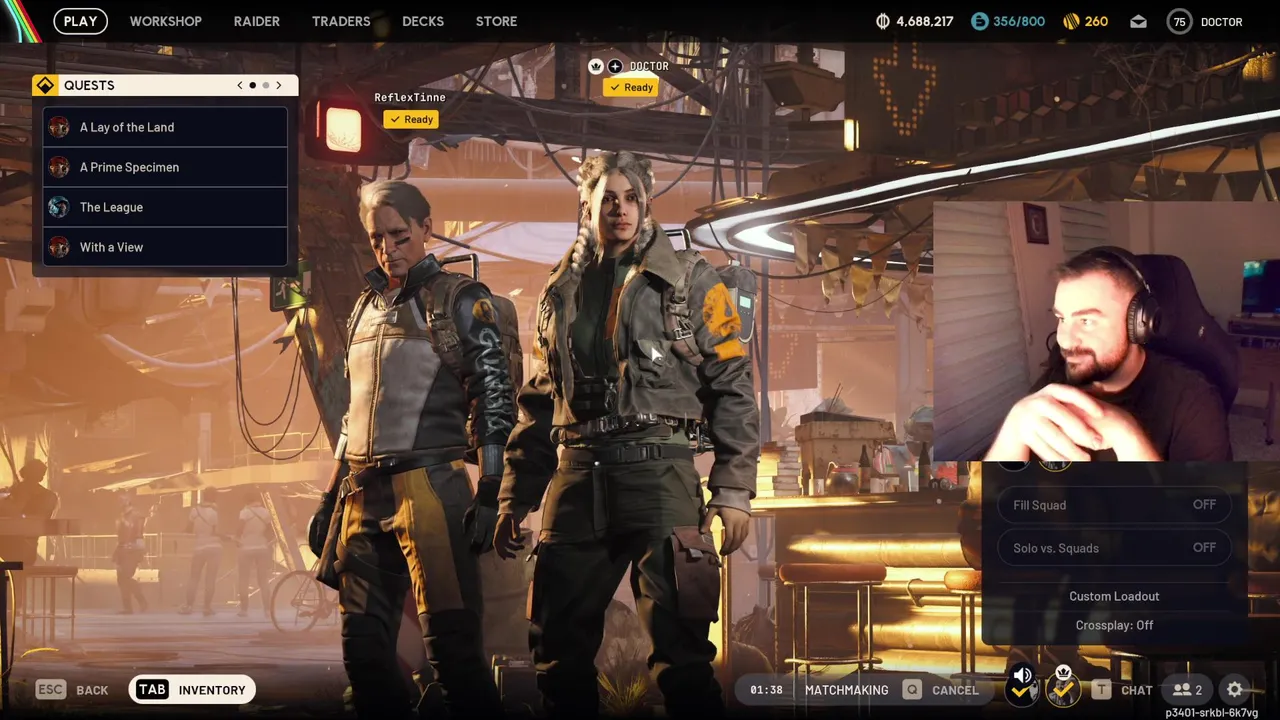Select the first quests page dot

pyautogui.click(x=253, y=85)
